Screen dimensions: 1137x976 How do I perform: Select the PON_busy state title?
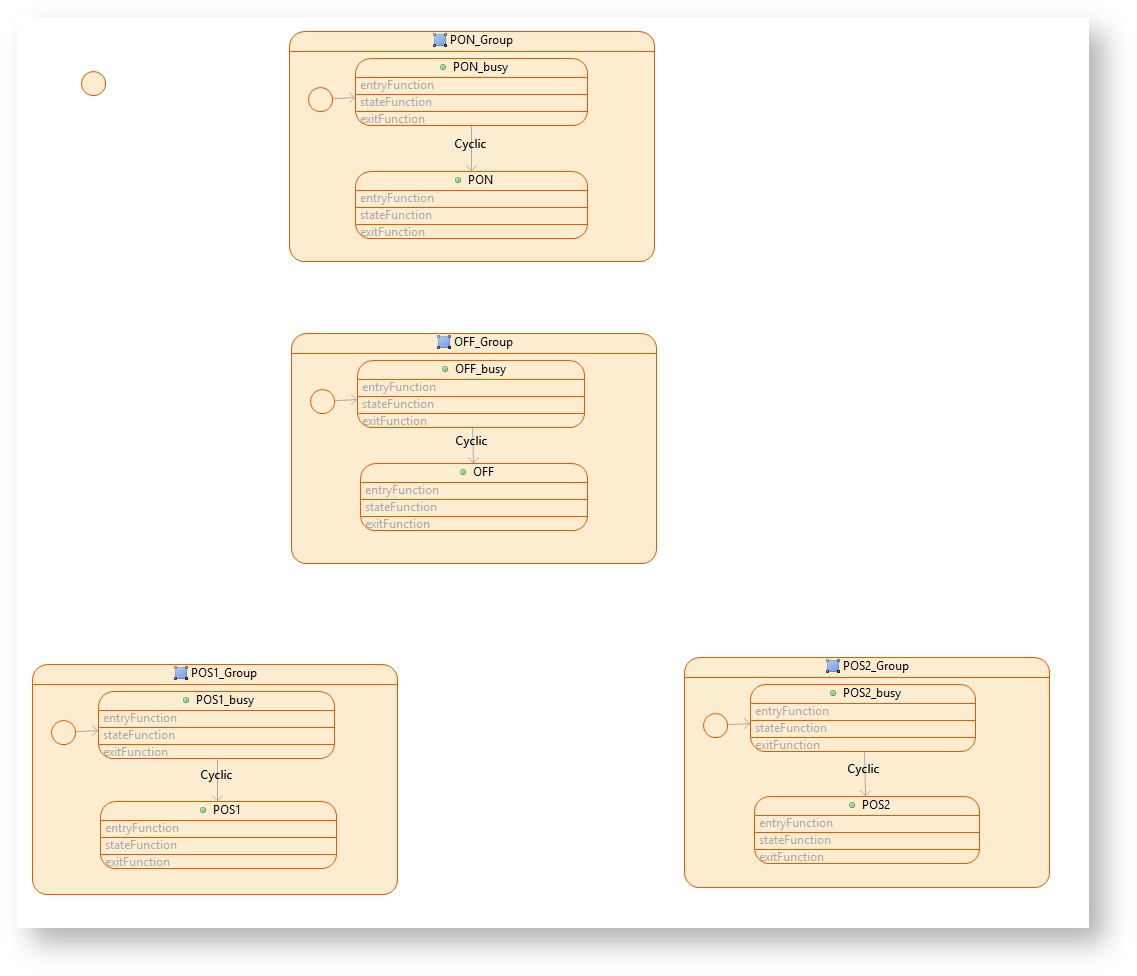pyautogui.click(x=480, y=67)
